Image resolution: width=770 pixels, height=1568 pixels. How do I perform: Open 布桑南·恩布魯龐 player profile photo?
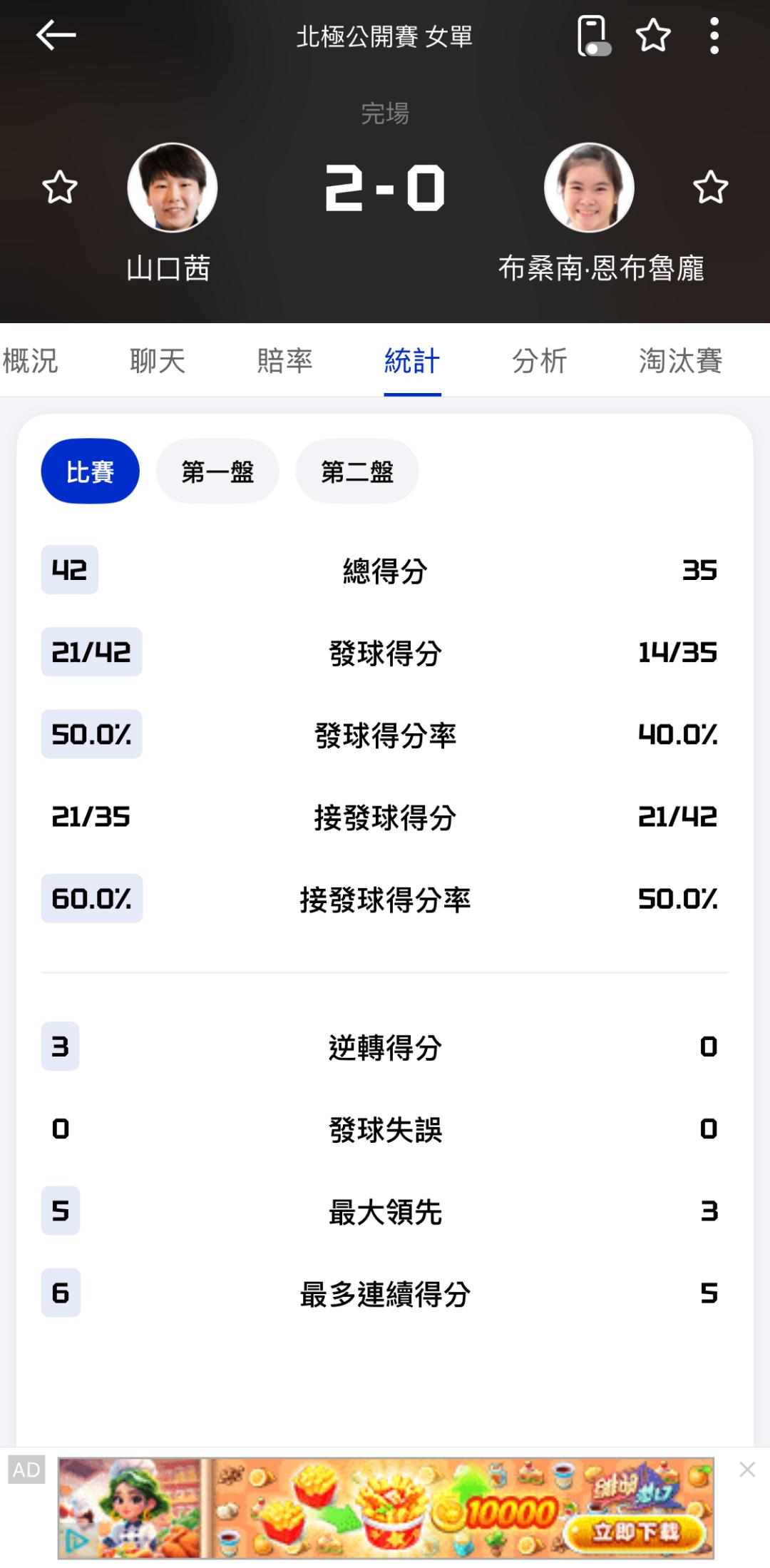click(589, 188)
